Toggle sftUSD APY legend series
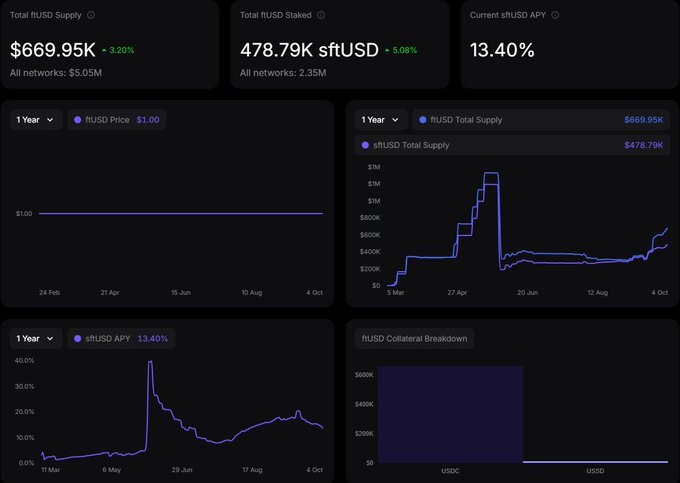Viewport: 680px width, 483px height. pos(121,339)
